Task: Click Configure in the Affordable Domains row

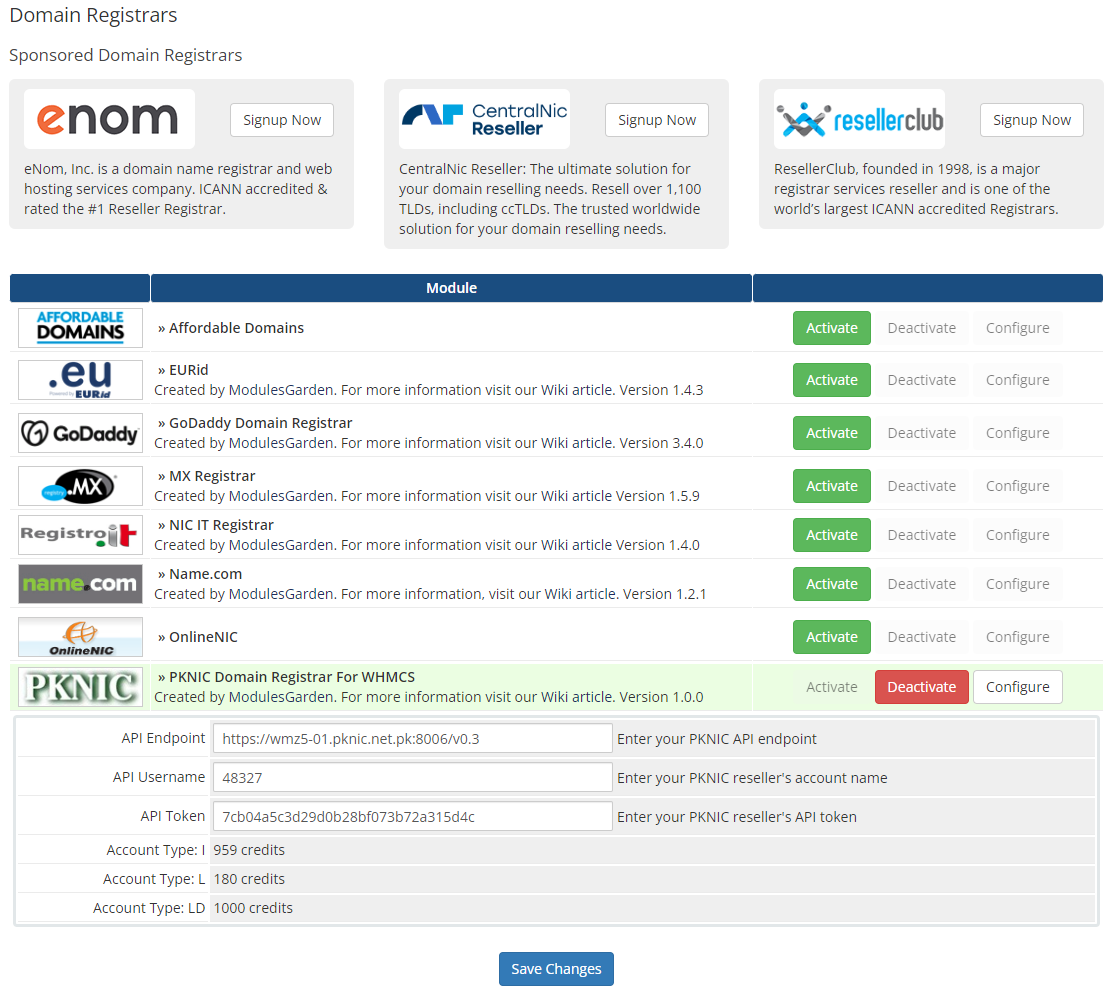Action: point(1018,328)
